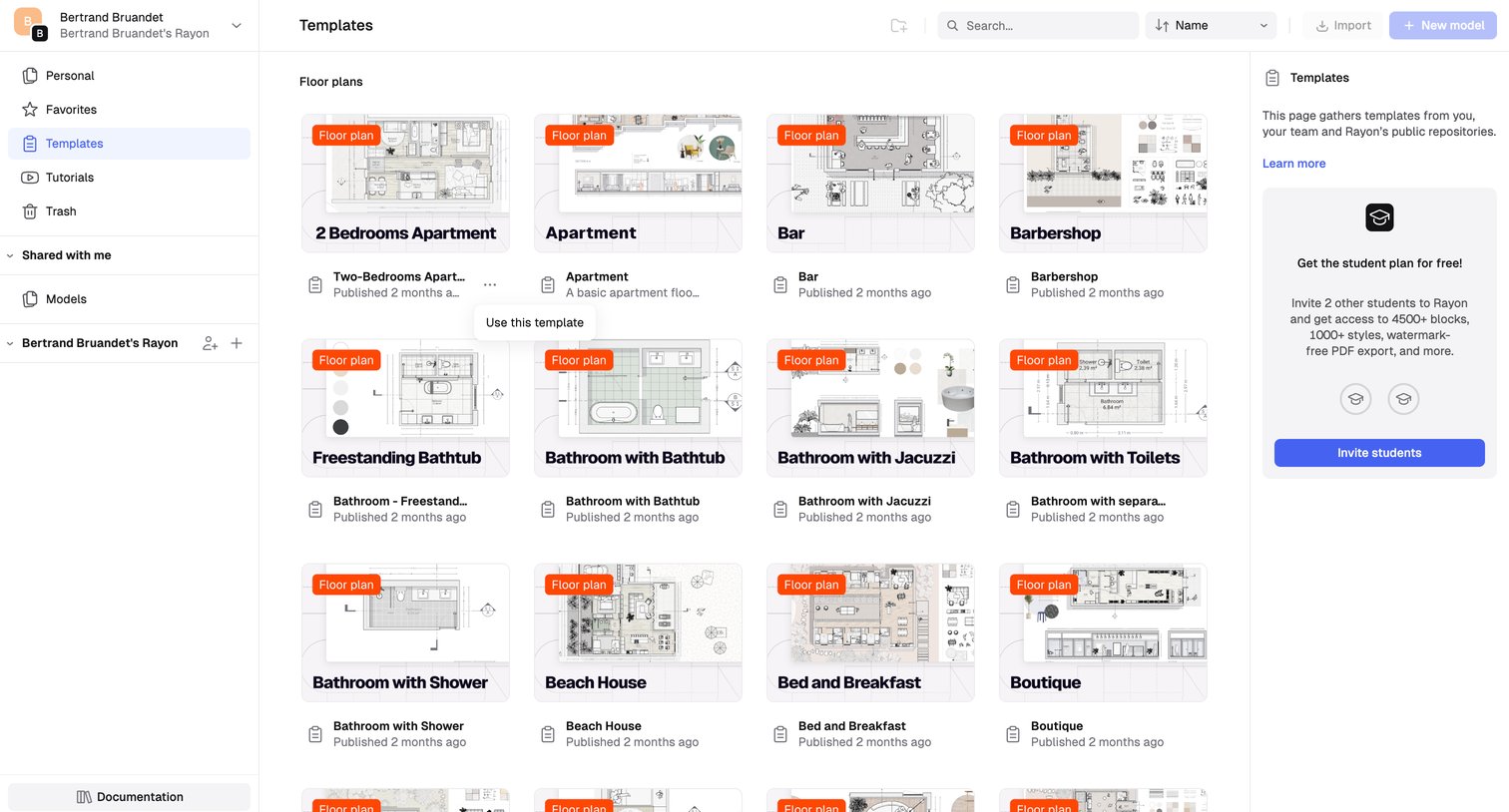Click the 'Bed and Breakfast' title text
Viewport: 1509px width, 812px height.
point(852,726)
